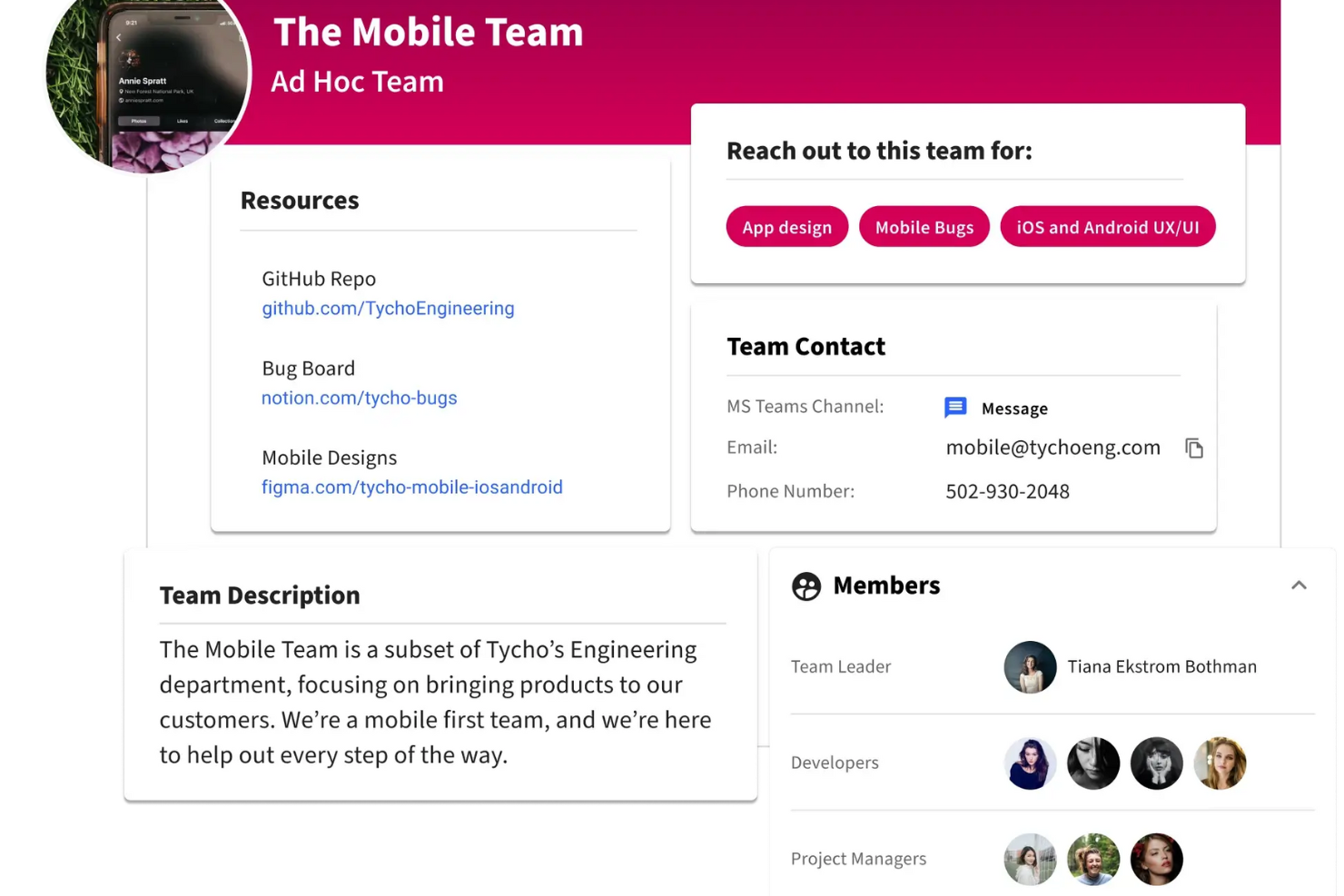Open the first project manager avatar
The height and width of the screenshot is (896, 1344).
click(1030, 860)
